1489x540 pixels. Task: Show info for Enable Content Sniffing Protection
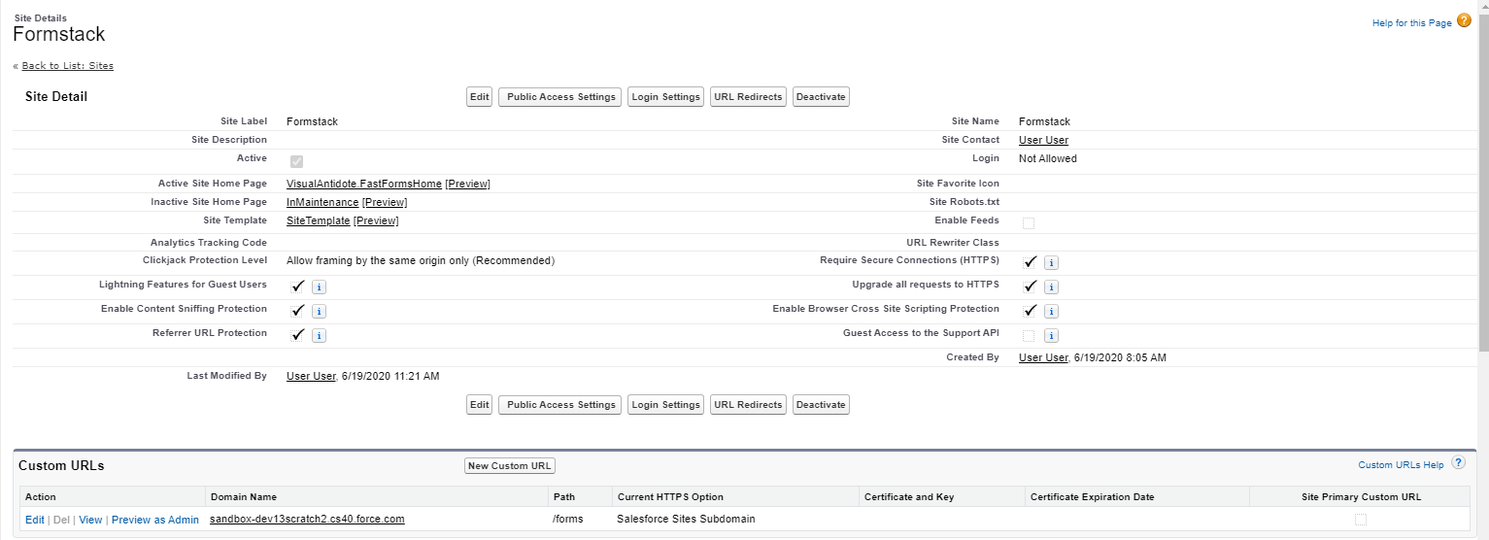319,311
